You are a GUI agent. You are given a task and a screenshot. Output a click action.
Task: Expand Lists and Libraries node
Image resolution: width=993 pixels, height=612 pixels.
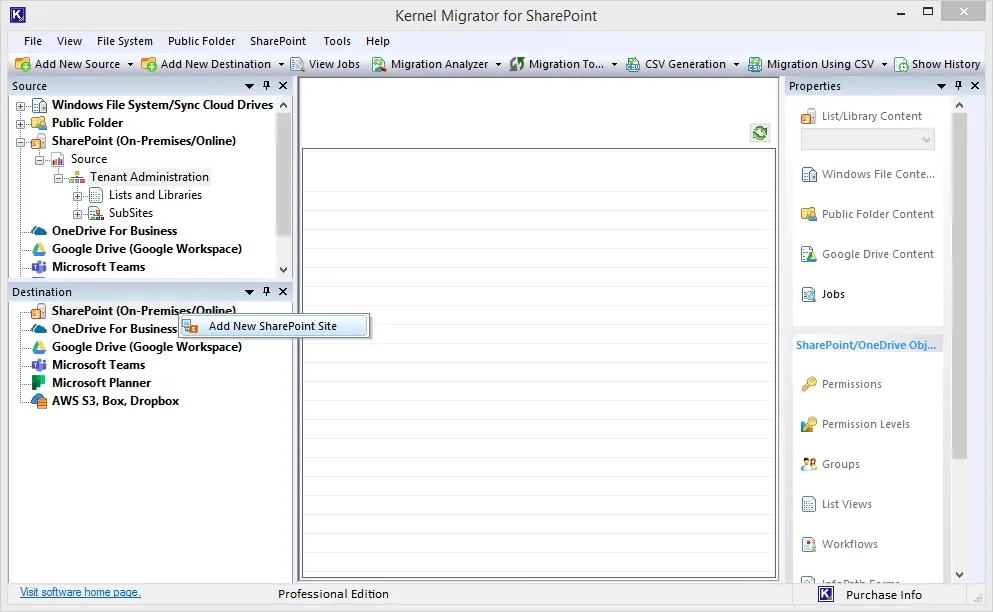(x=77, y=196)
